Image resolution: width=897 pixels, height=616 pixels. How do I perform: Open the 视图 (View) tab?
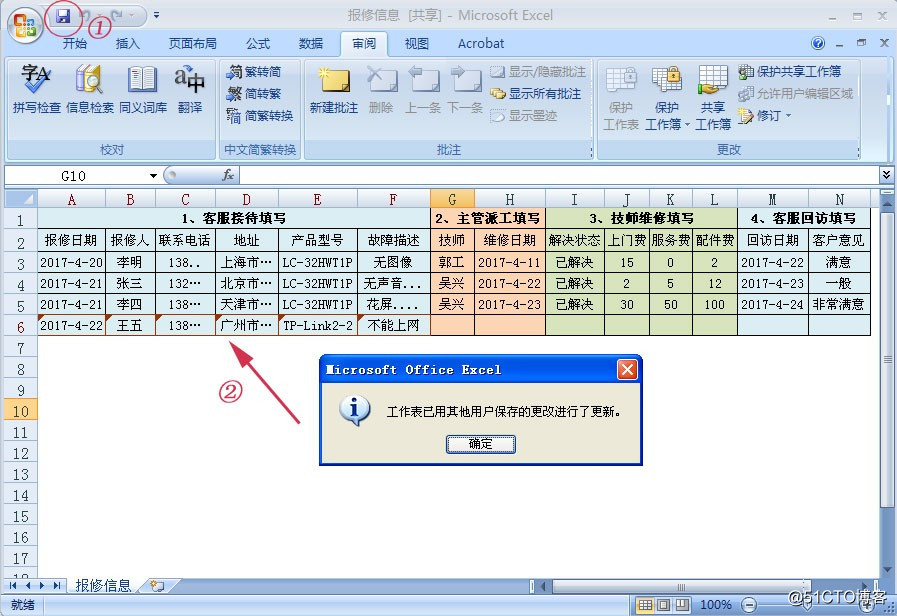pos(416,43)
